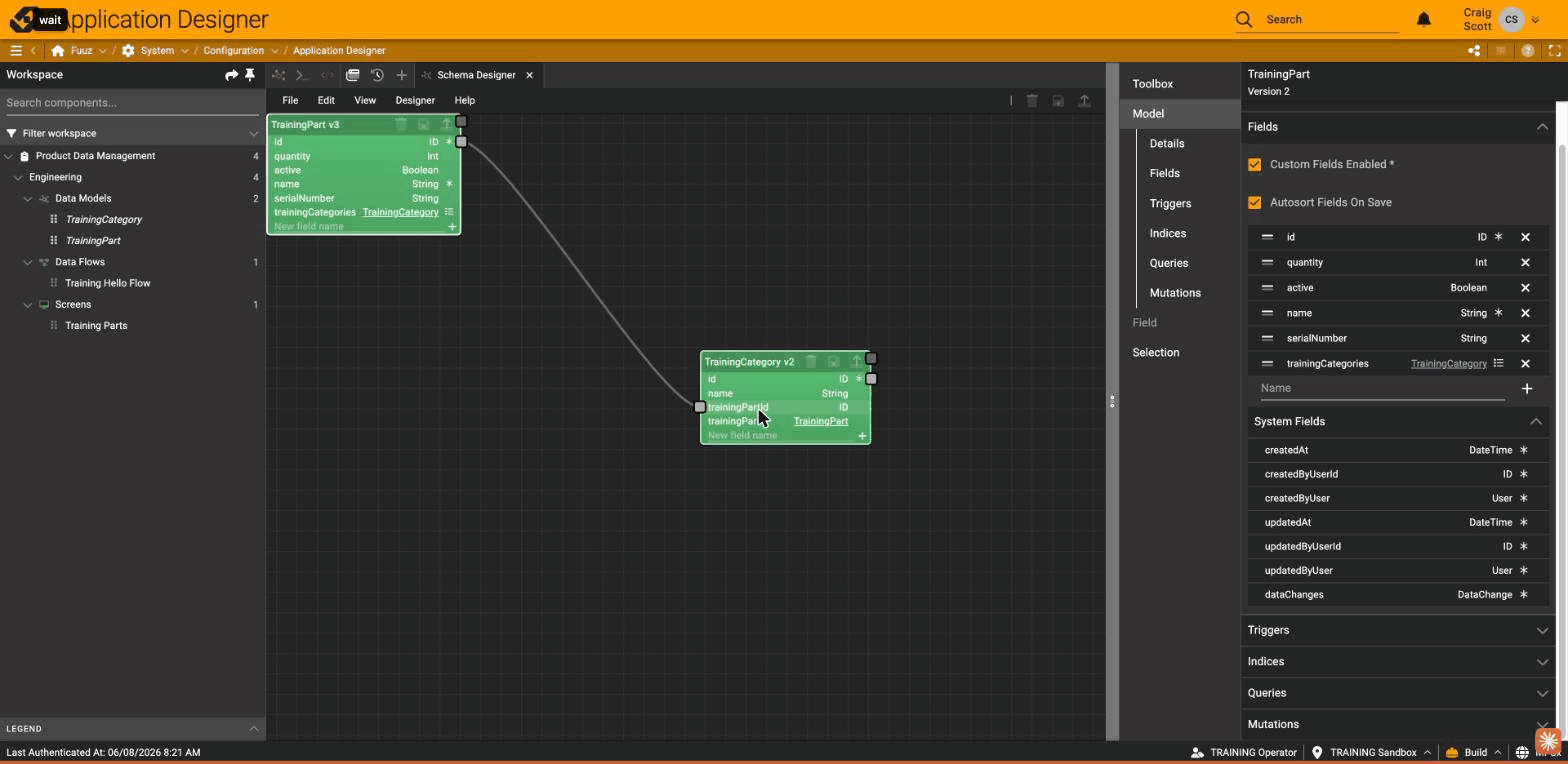Click the Search components input field
Image resolution: width=1568 pixels, height=764 pixels.
click(x=130, y=103)
